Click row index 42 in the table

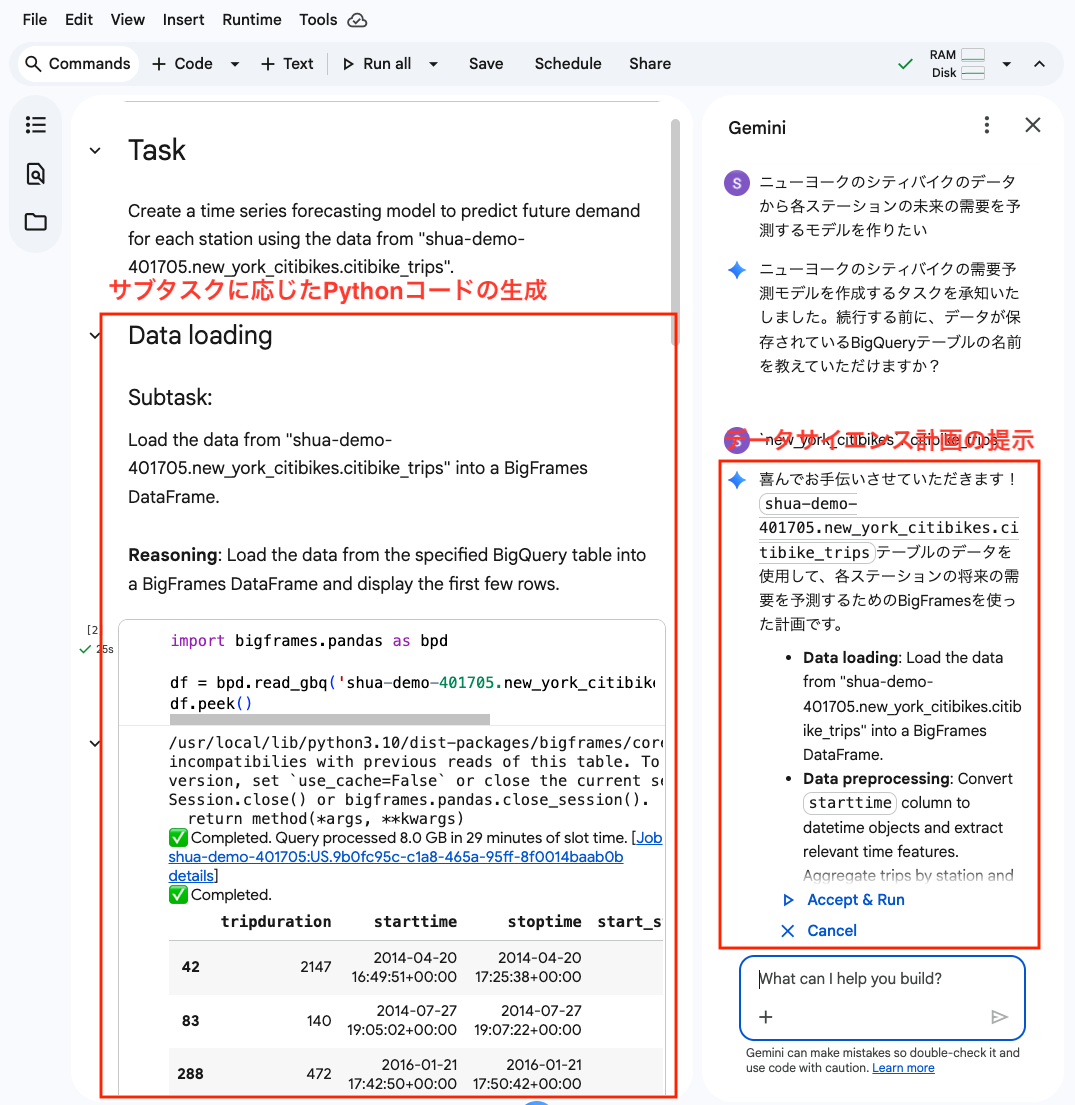pos(190,967)
